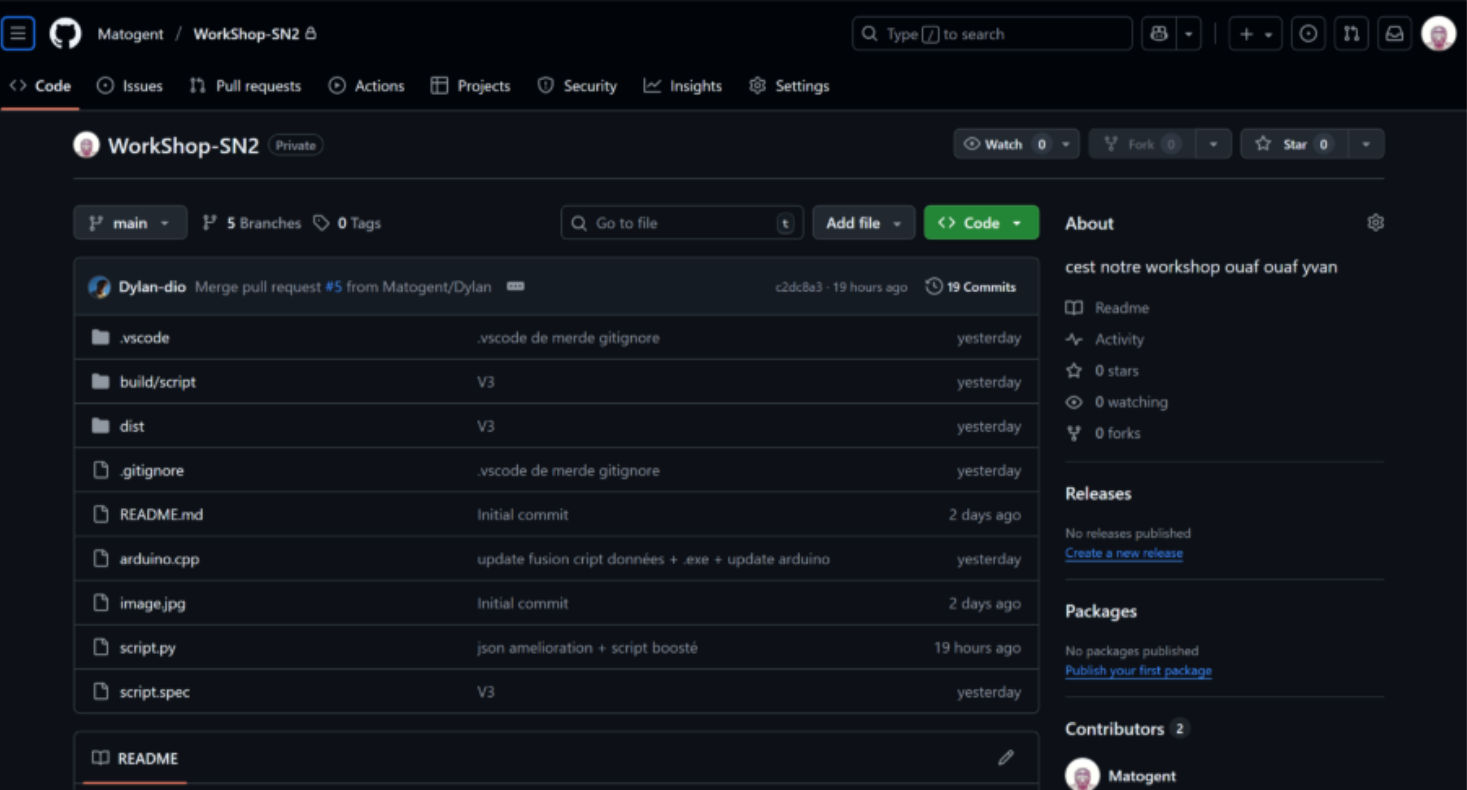1467x790 pixels.
Task: Open the create new plus dropdown
Action: pyautogui.click(x=1255, y=34)
